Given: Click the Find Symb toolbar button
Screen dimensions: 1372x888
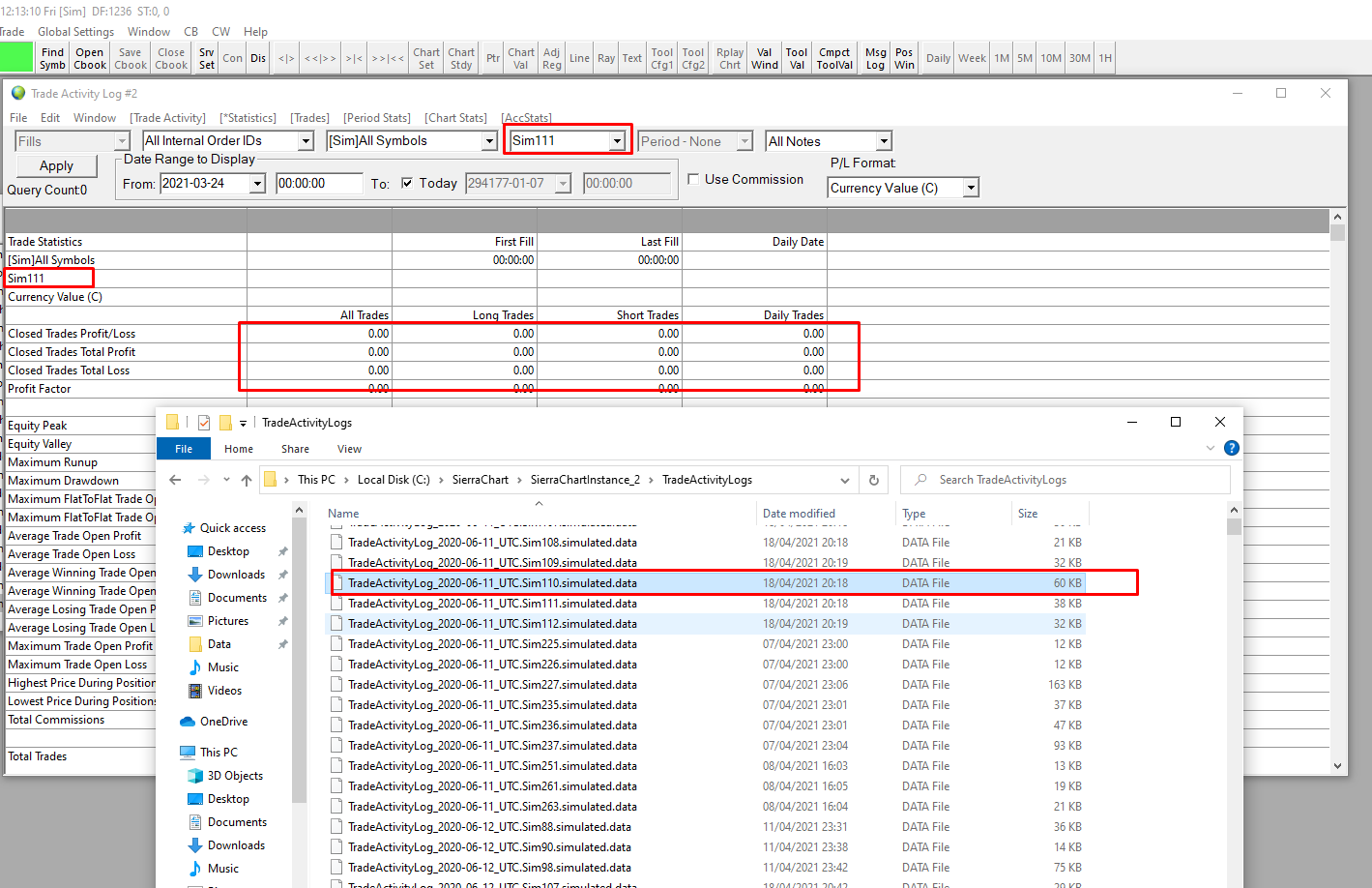Looking at the screenshot, I should pyautogui.click(x=52, y=59).
